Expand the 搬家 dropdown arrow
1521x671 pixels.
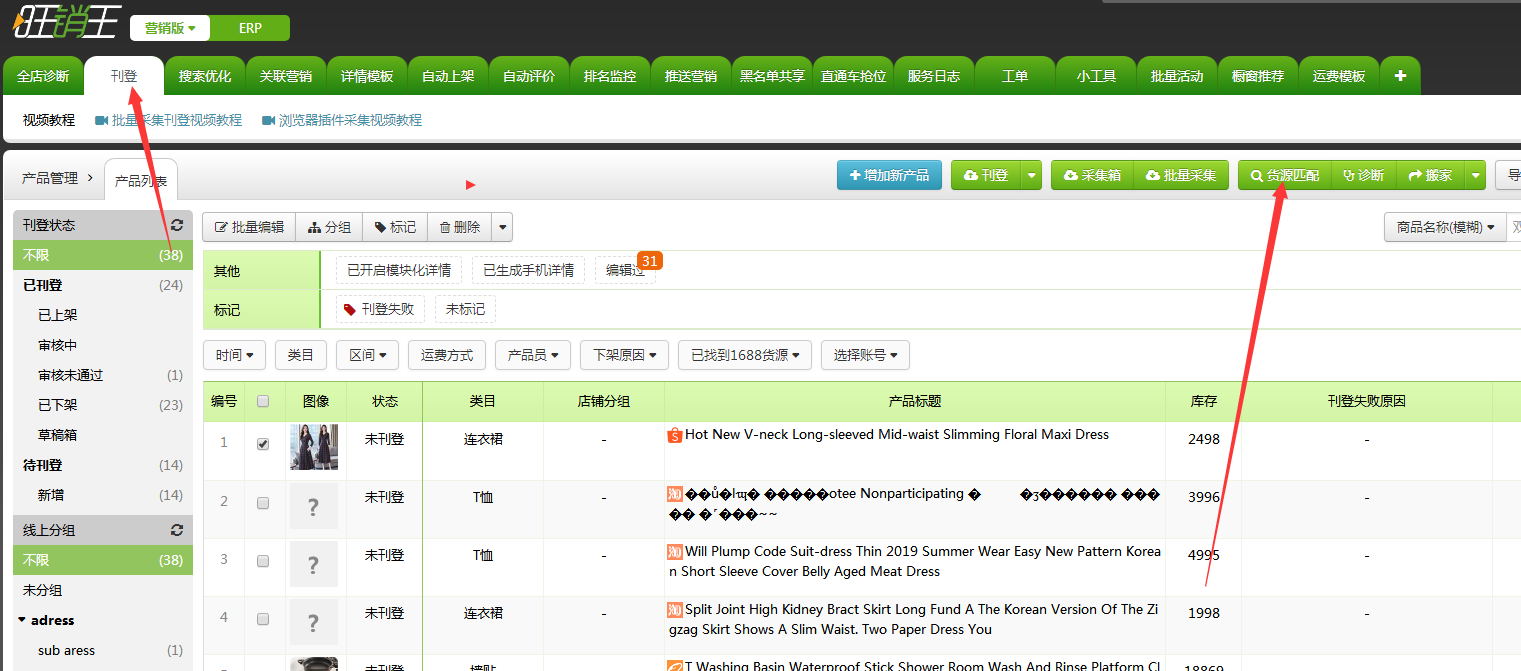click(1475, 175)
